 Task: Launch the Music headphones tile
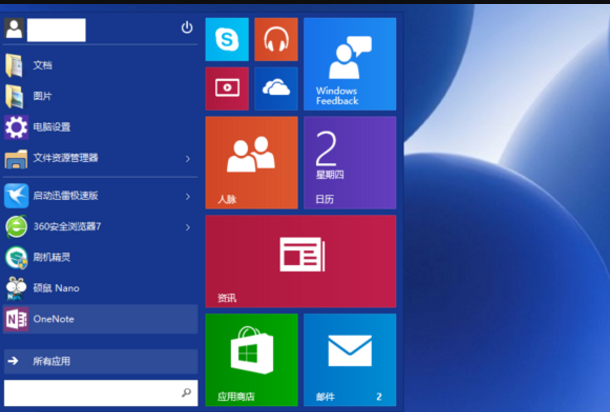click(276, 40)
